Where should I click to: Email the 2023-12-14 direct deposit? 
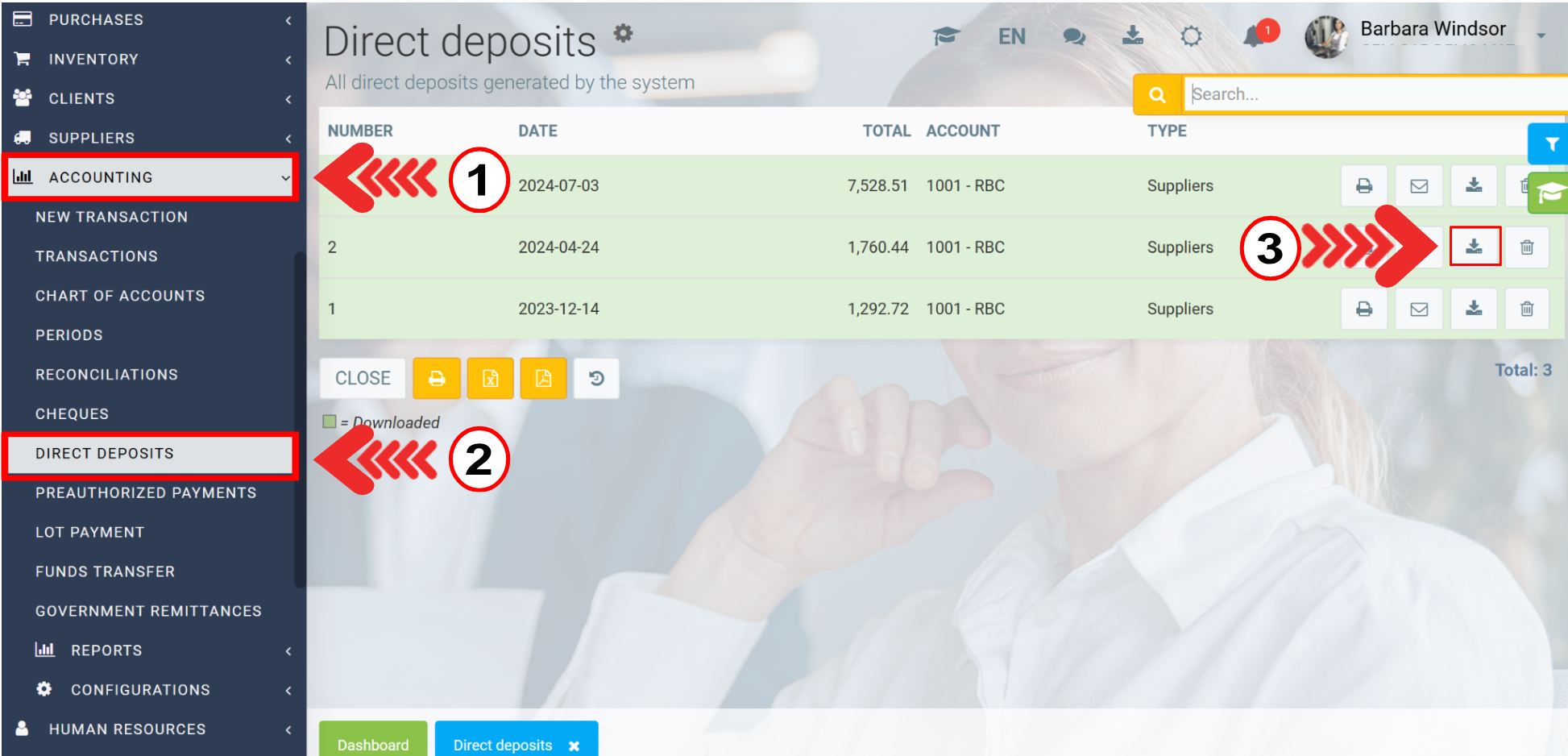pos(1418,309)
